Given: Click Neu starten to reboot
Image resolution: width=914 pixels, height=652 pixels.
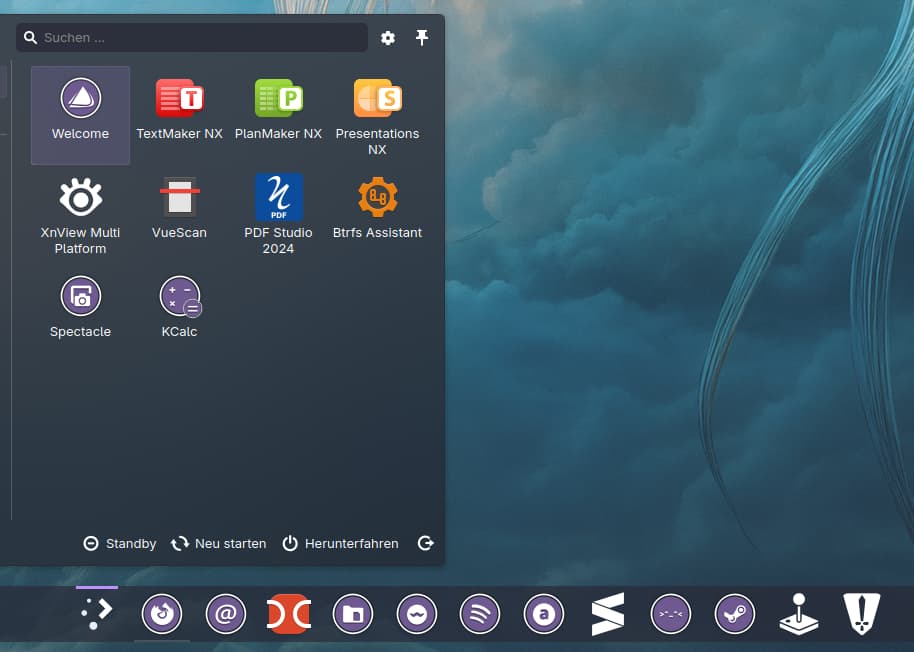Looking at the screenshot, I should [x=219, y=543].
